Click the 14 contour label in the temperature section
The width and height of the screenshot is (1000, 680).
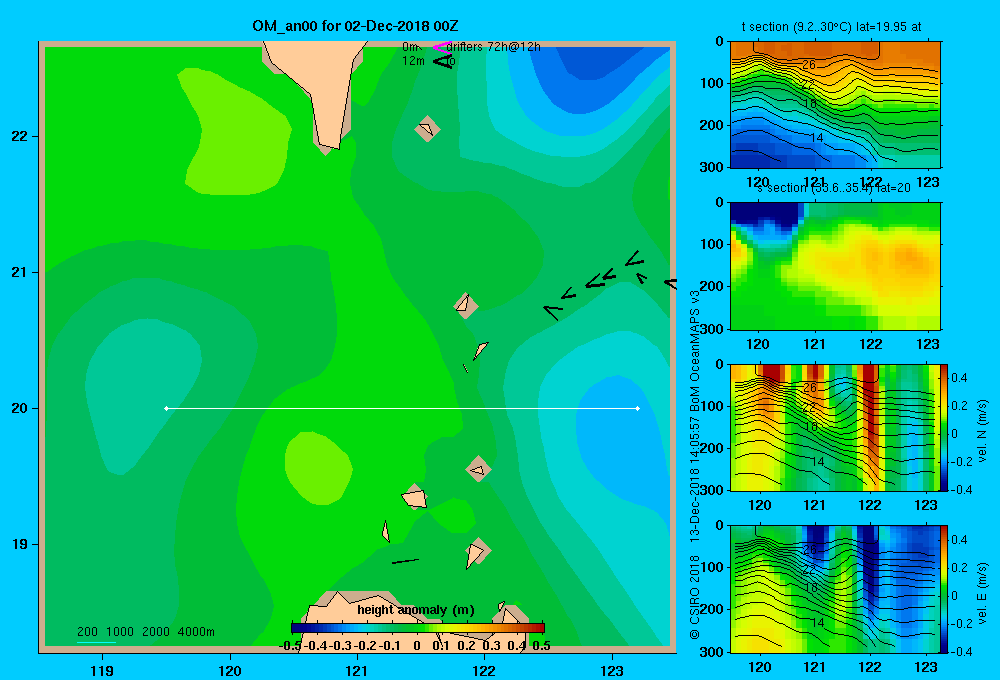[x=817, y=138]
